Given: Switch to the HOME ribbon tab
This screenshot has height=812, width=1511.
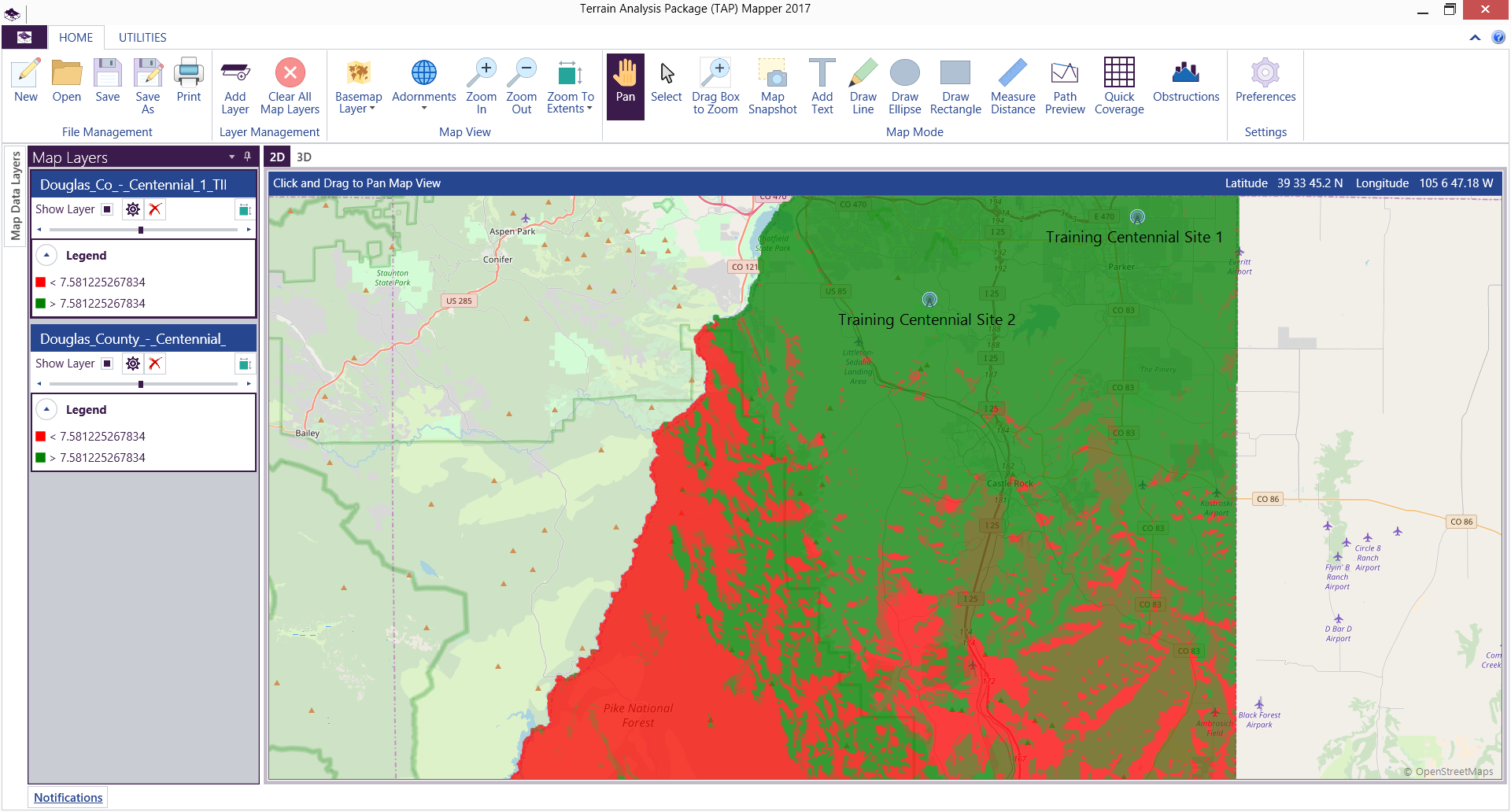Looking at the screenshot, I should [76, 38].
